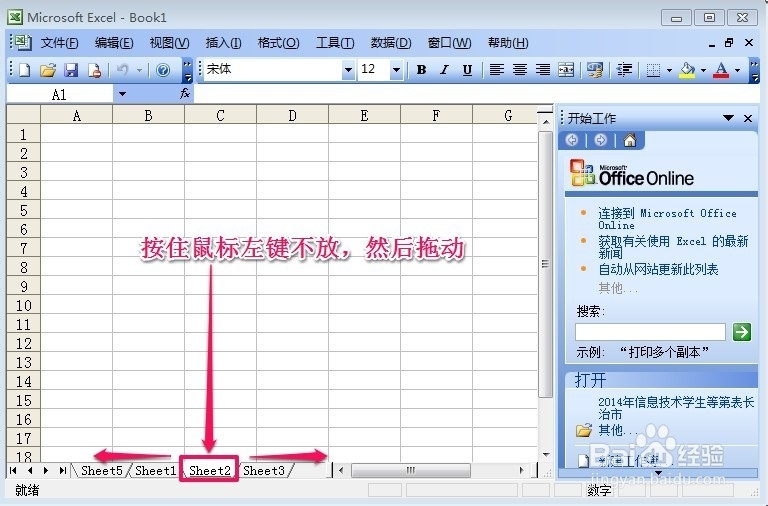Close the 开始工作 task pane
Screen dimensions: 768x506
[x=748, y=118]
